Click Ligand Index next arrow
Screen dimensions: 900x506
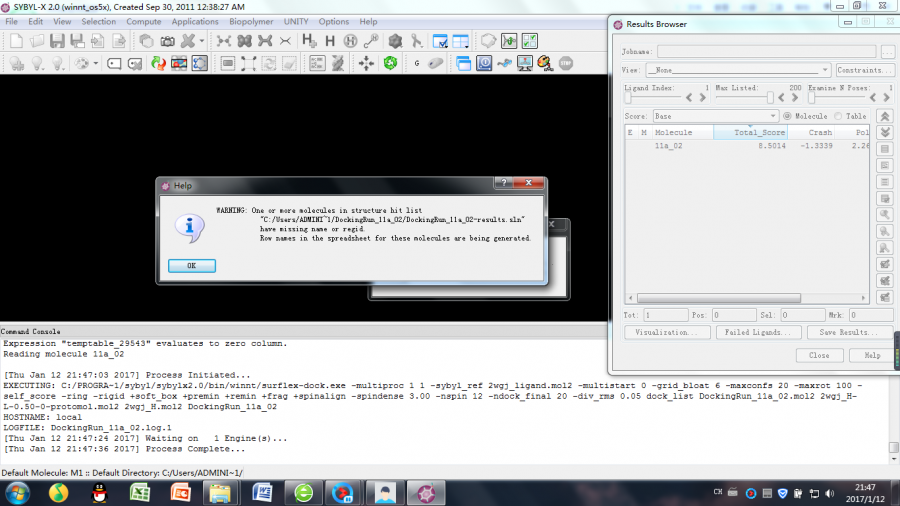[703, 98]
